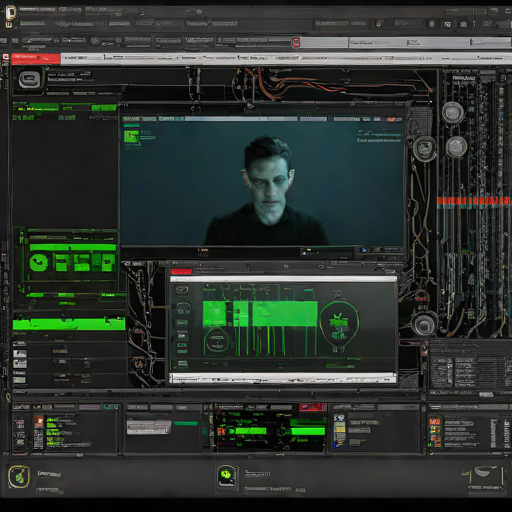The image size is (512, 512).
Task: Select the grey keyboard thumbnail in the bottom panel
Action: coord(149,427)
